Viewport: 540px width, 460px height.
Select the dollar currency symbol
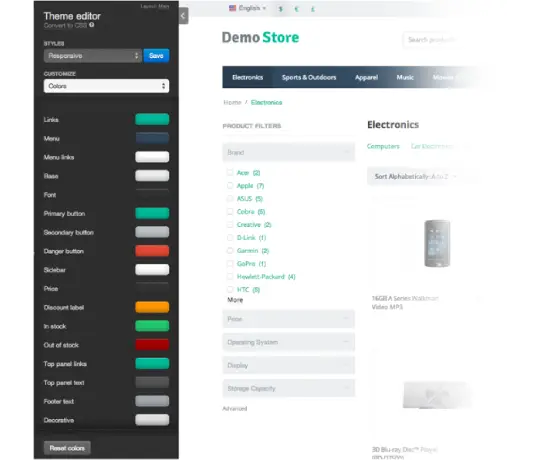click(x=281, y=9)
